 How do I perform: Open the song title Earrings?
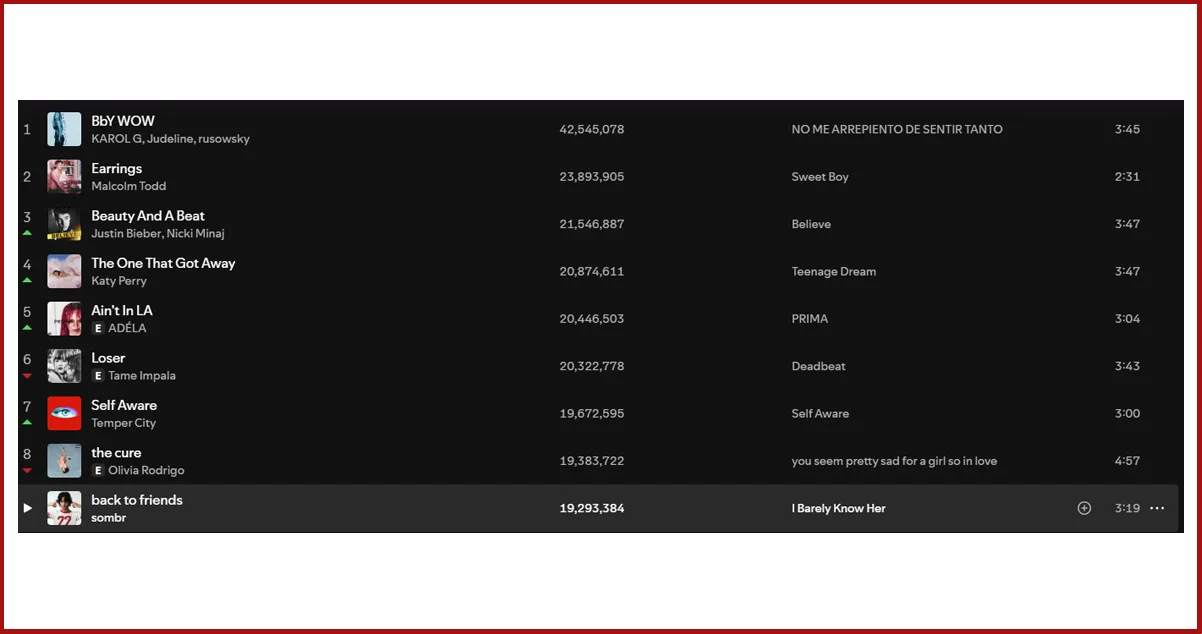tap(117, 168)
